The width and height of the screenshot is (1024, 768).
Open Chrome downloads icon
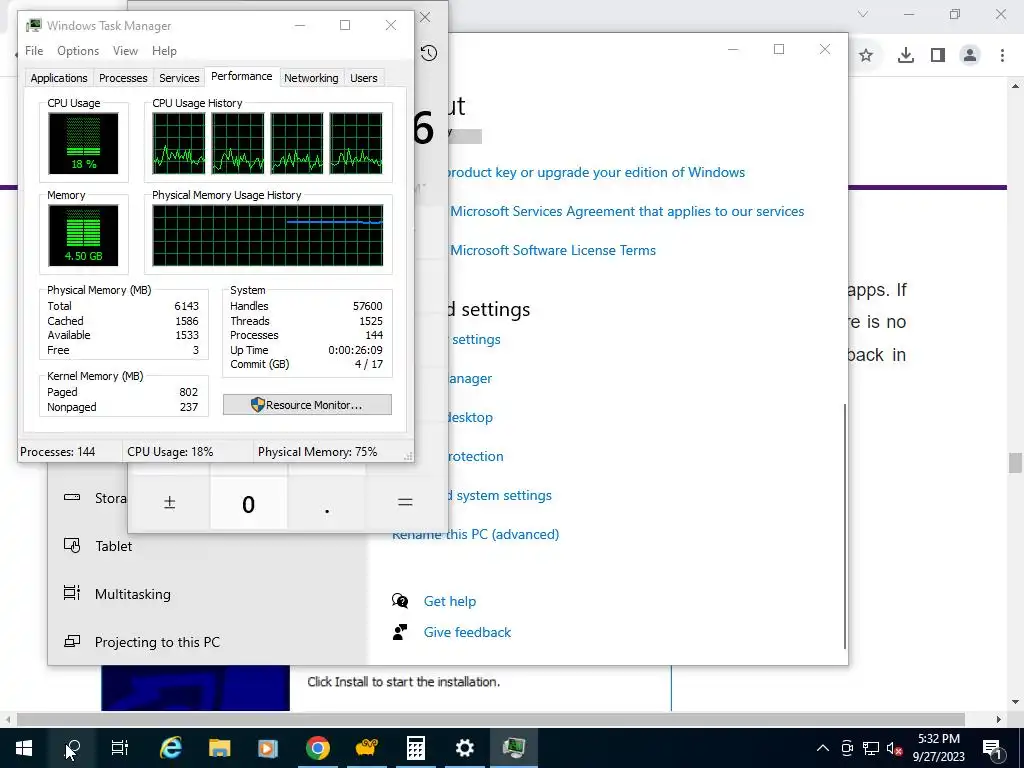point(905,56)
